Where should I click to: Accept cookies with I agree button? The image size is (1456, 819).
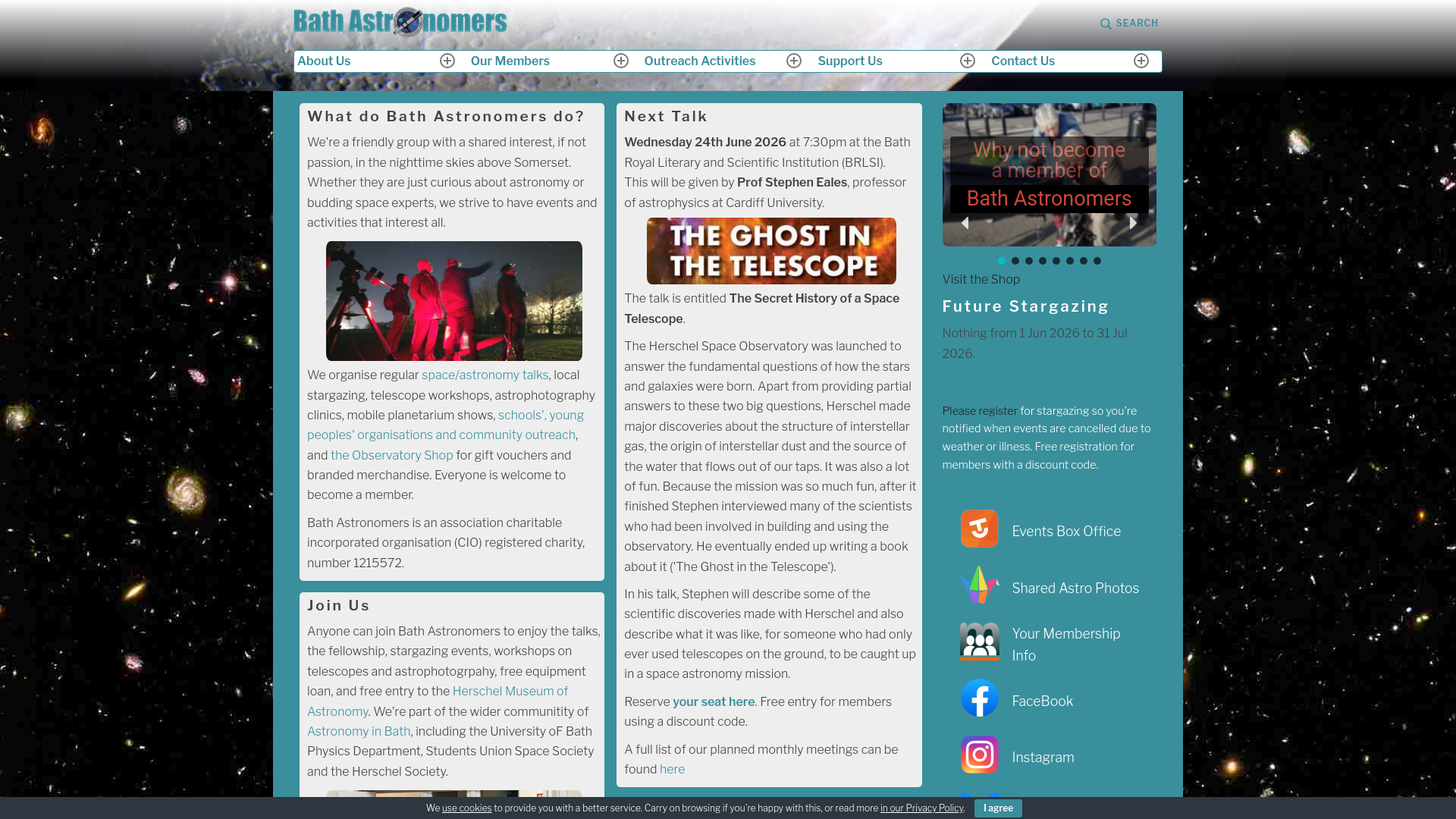pyautogui.click(x=998, y=808)
